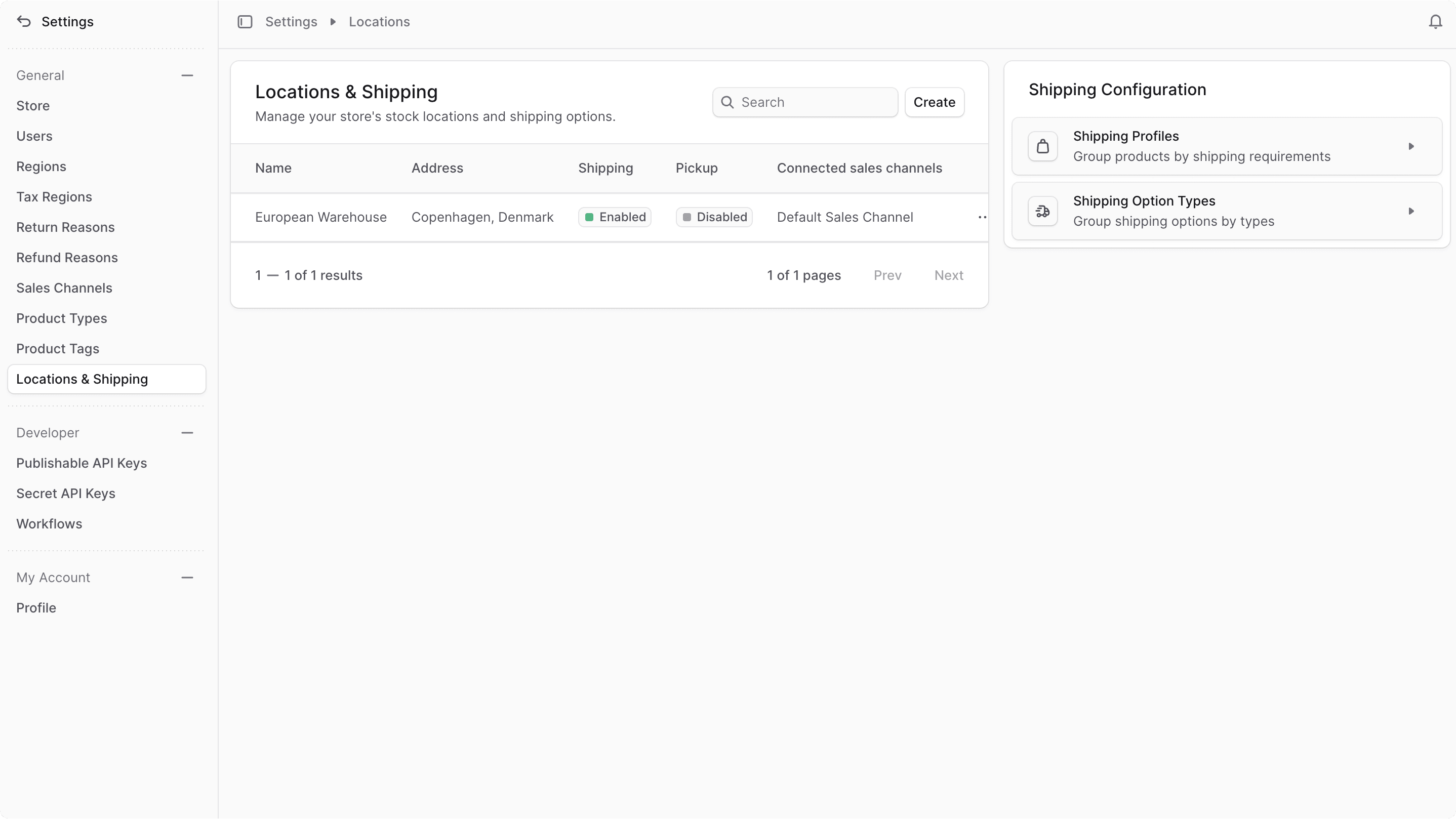The image size is (1456, 819).
Task: Click the Create button
Action: pyautogui.click(x=934, y=102)
